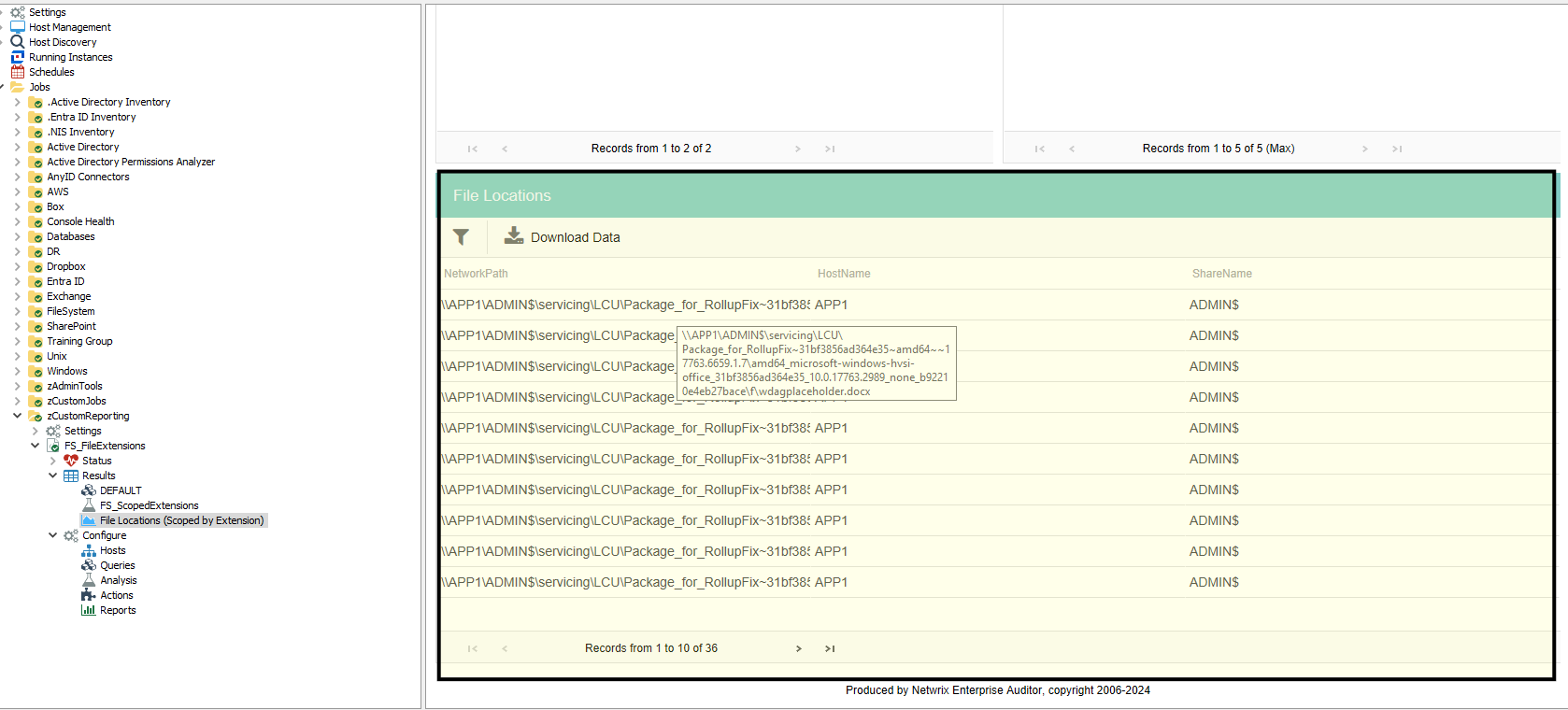Click the Schedules calendar icon

tap(17, 72)
